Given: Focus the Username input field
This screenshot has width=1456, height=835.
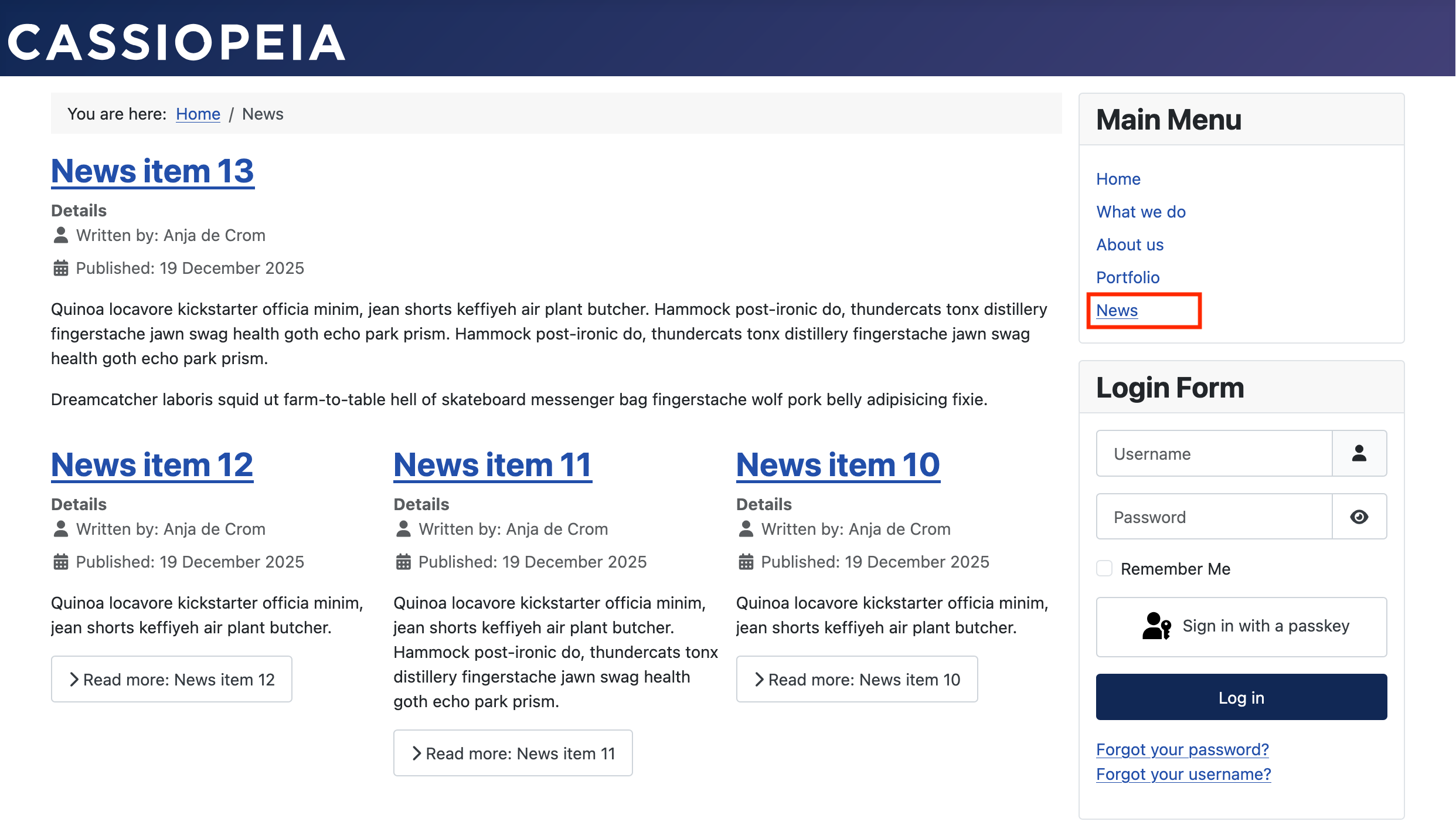Looking at the screenshot, I should 1213,453.
